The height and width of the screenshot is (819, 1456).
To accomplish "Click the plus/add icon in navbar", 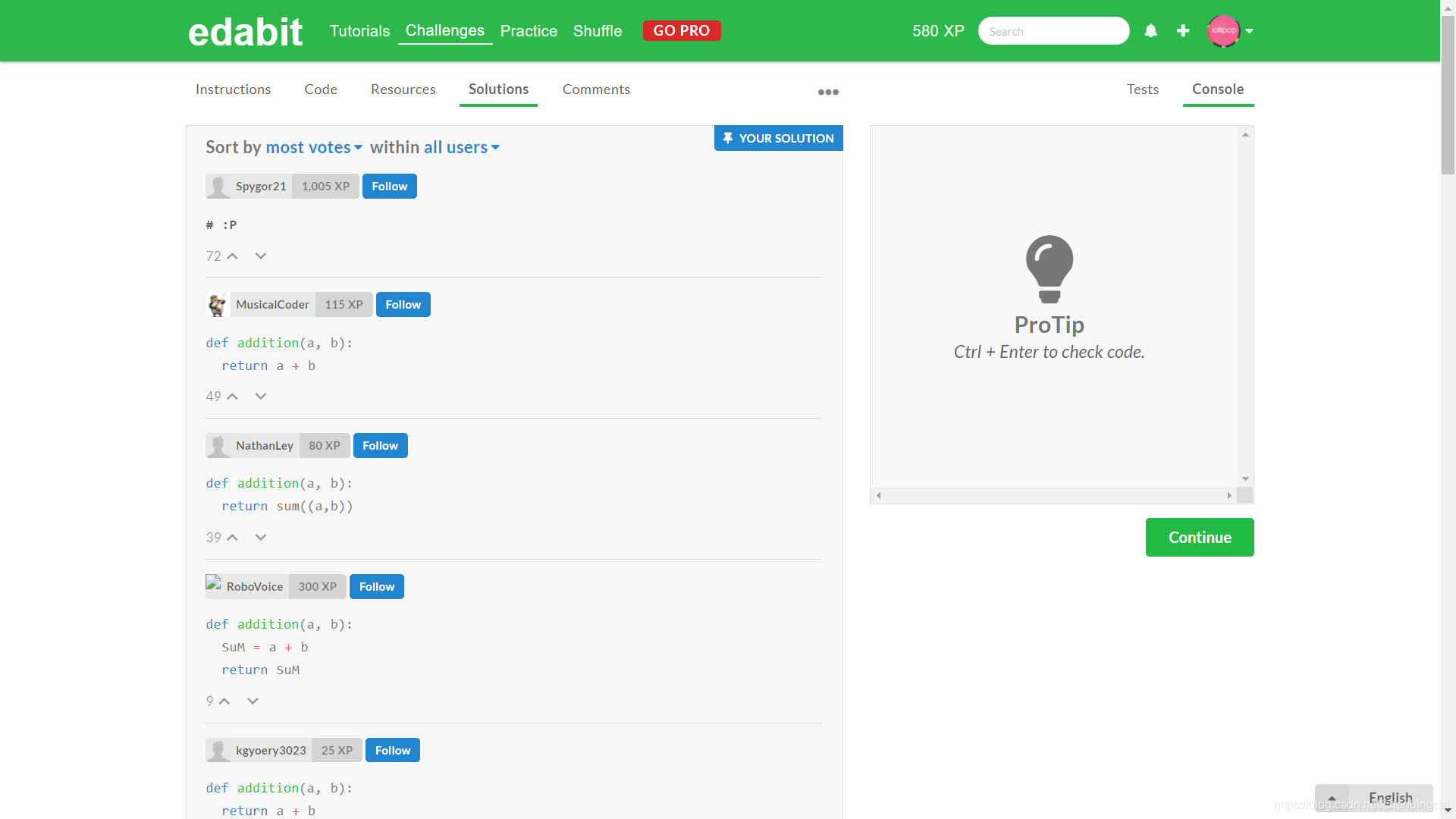I will click(1184, 30).
